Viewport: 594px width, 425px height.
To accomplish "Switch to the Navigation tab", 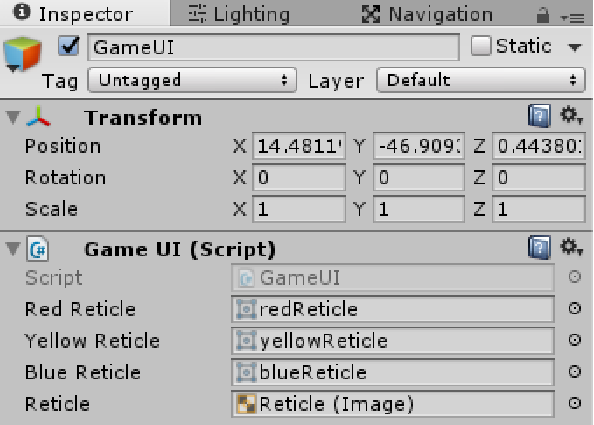I will pyautogui.click(x=427, y=14).
